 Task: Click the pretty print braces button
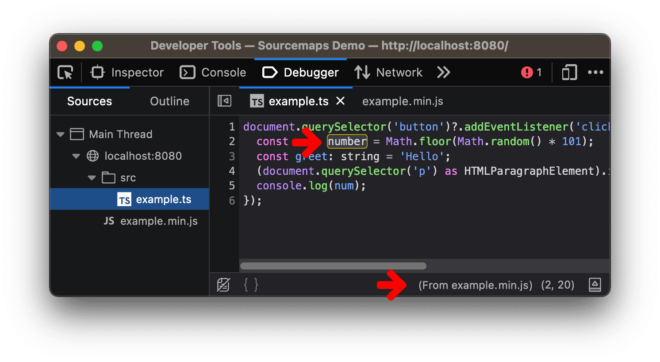click(251, 285)
